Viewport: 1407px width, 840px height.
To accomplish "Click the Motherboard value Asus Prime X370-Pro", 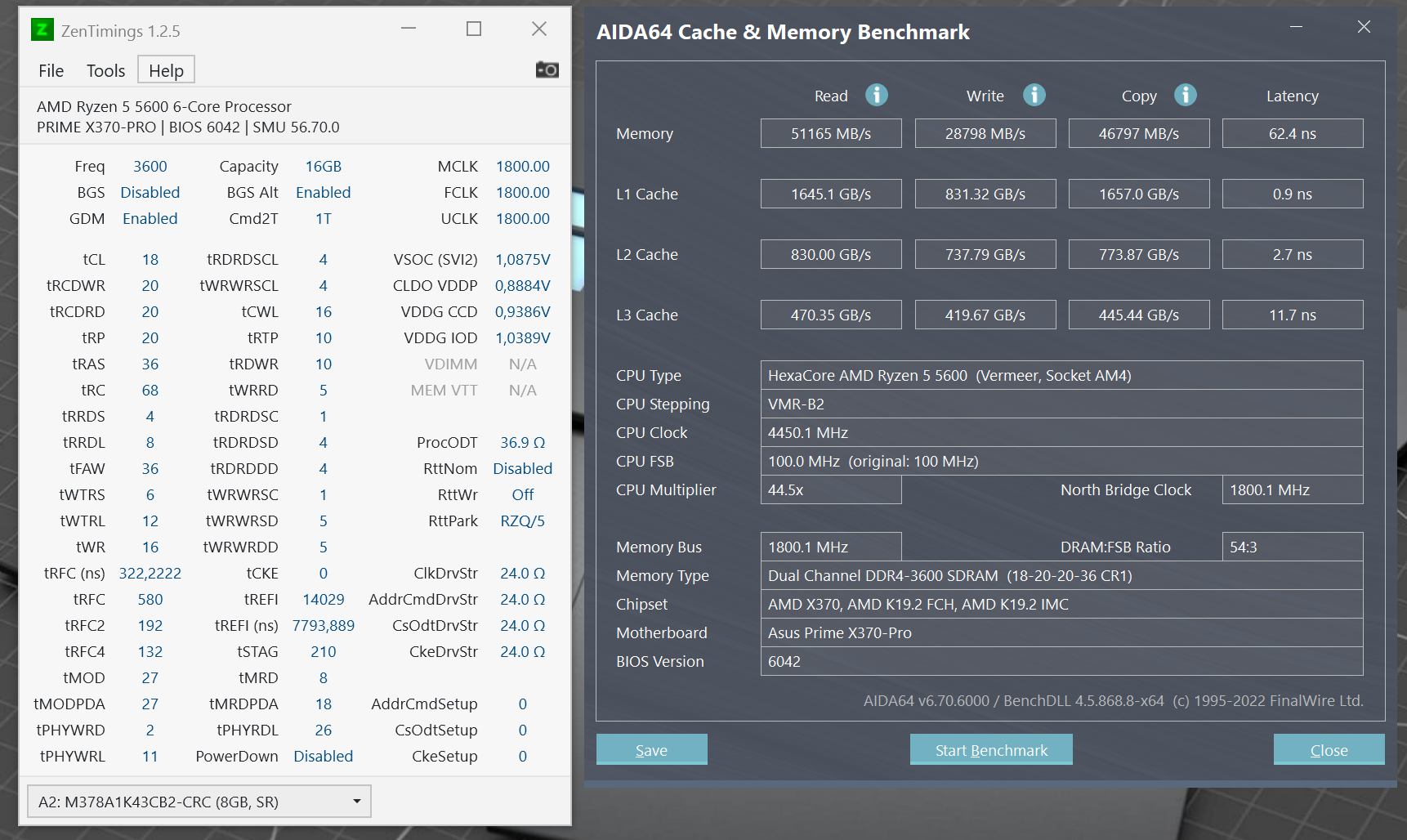I will pos(1062,632).
